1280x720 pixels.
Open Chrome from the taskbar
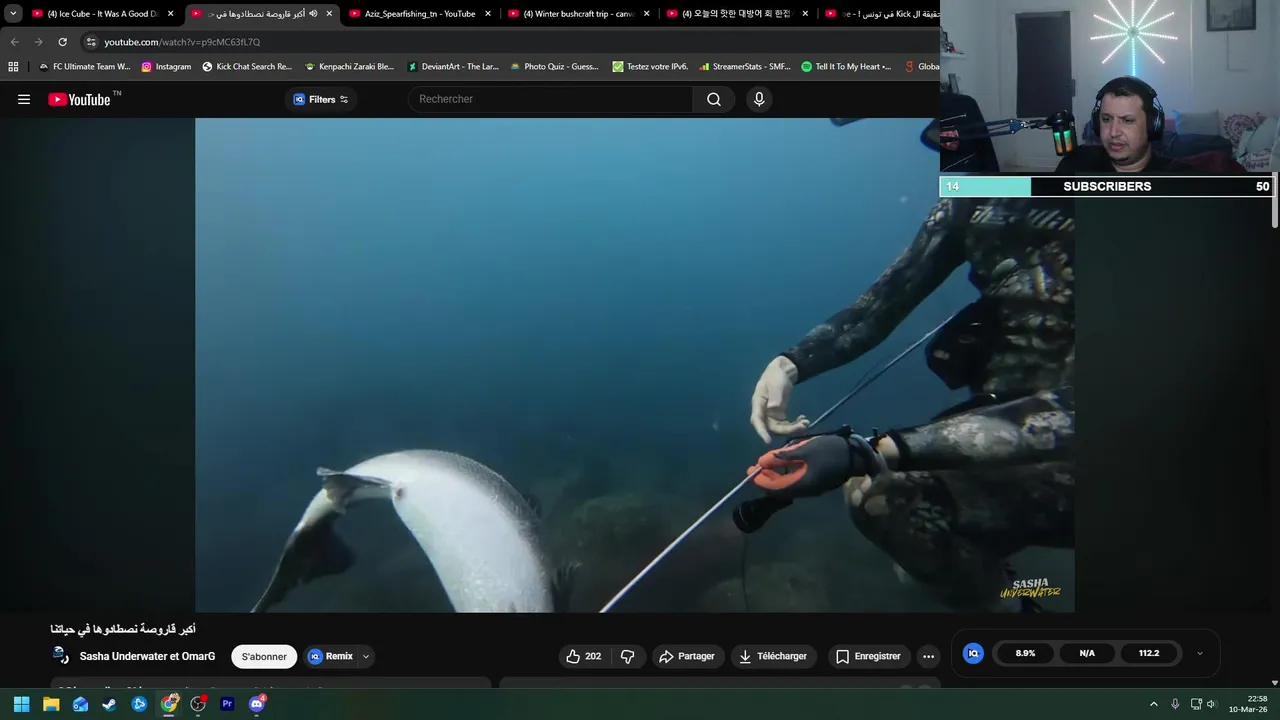pyautogui.click(x=169, y=704)
